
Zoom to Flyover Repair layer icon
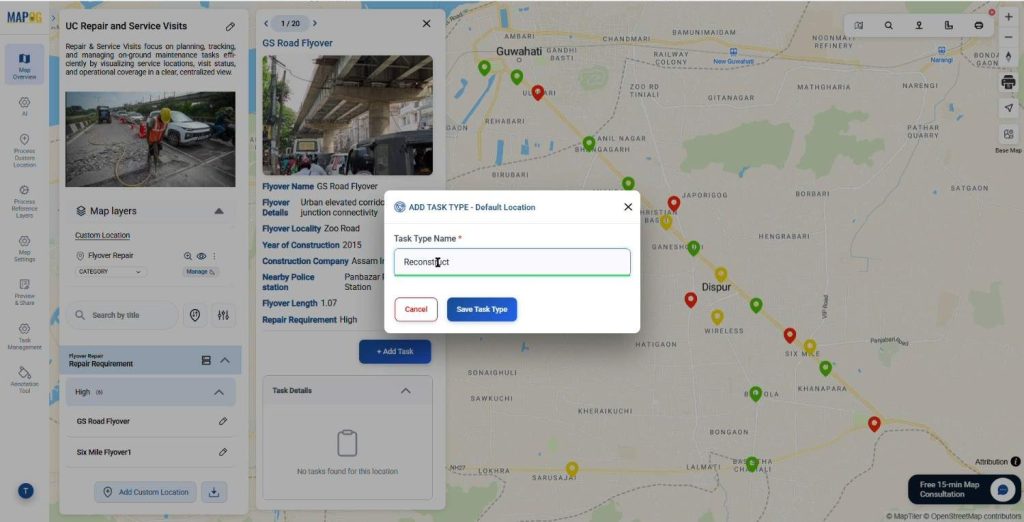(188, 256)
